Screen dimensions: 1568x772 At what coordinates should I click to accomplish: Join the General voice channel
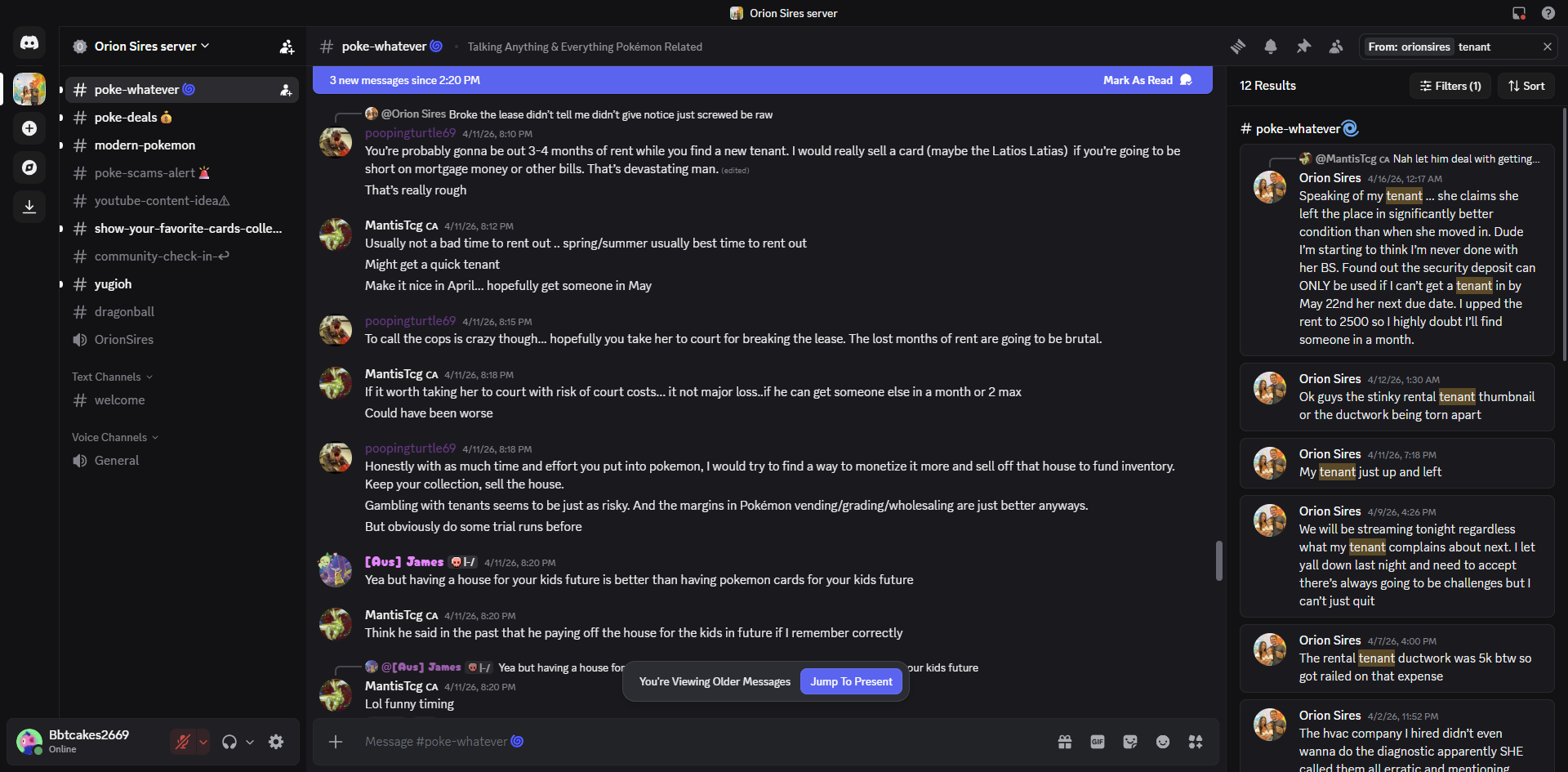[181, 461]
